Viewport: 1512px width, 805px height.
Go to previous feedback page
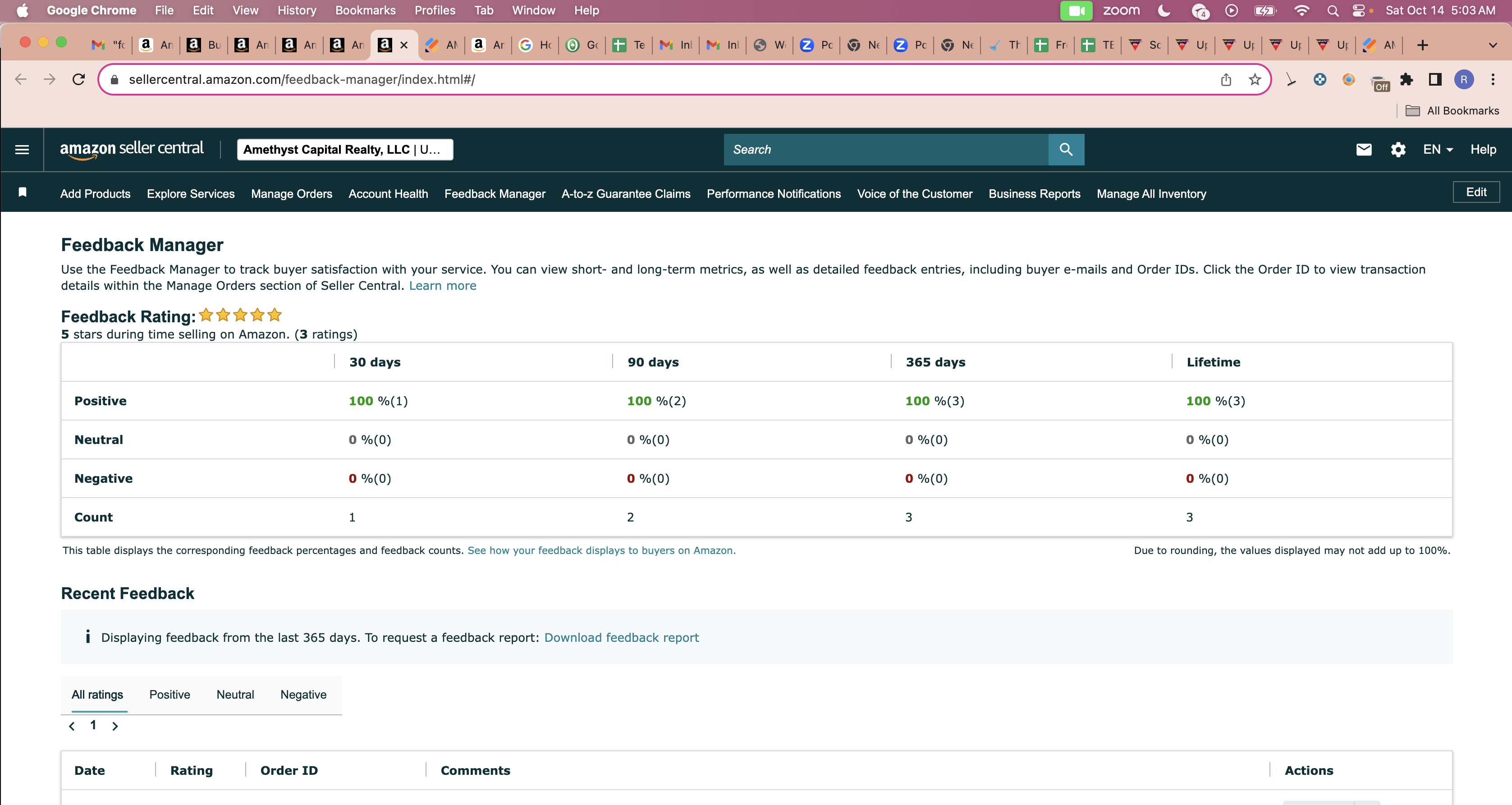[72, 726]
